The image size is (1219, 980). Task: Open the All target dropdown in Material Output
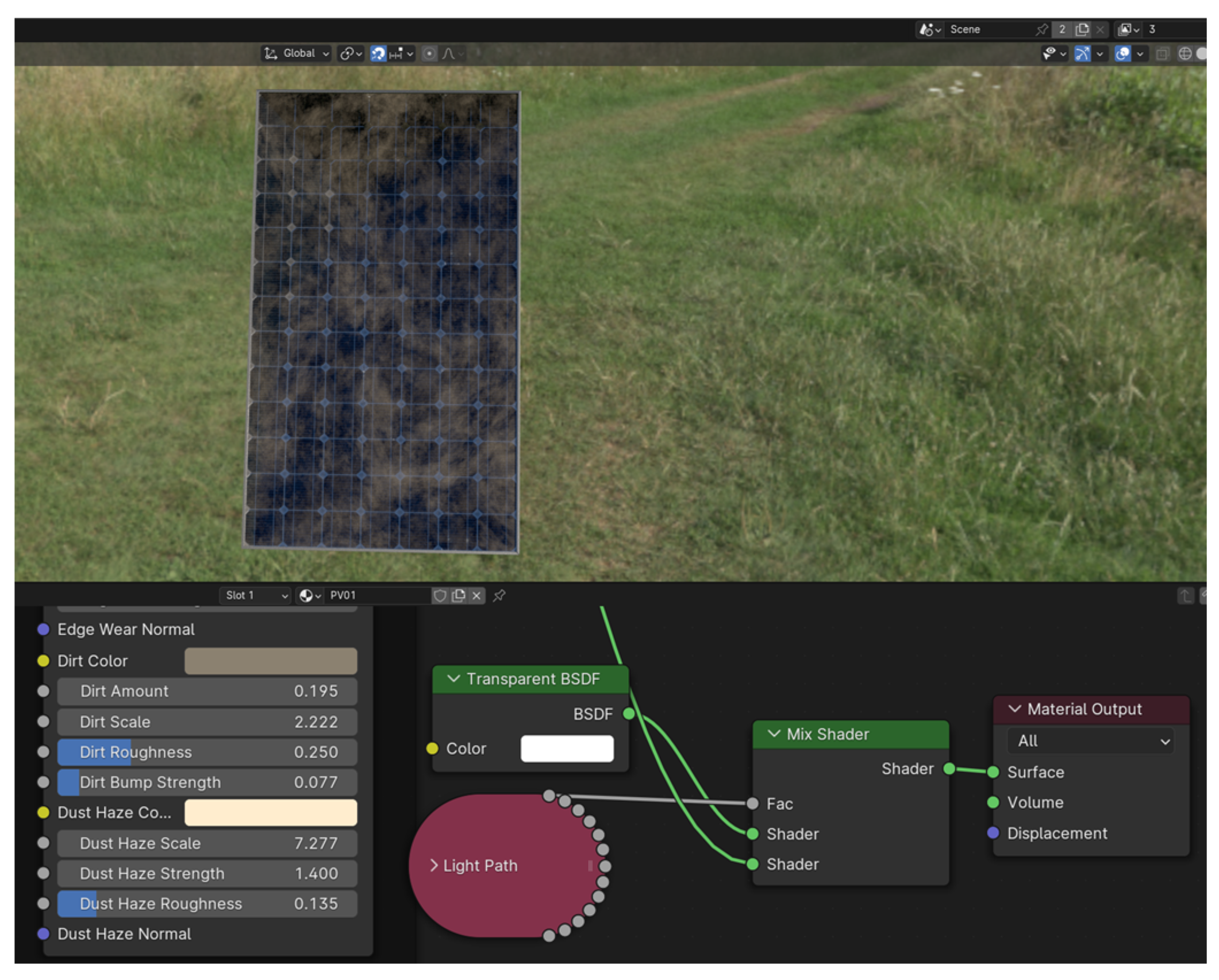[x=1090, y=741]
